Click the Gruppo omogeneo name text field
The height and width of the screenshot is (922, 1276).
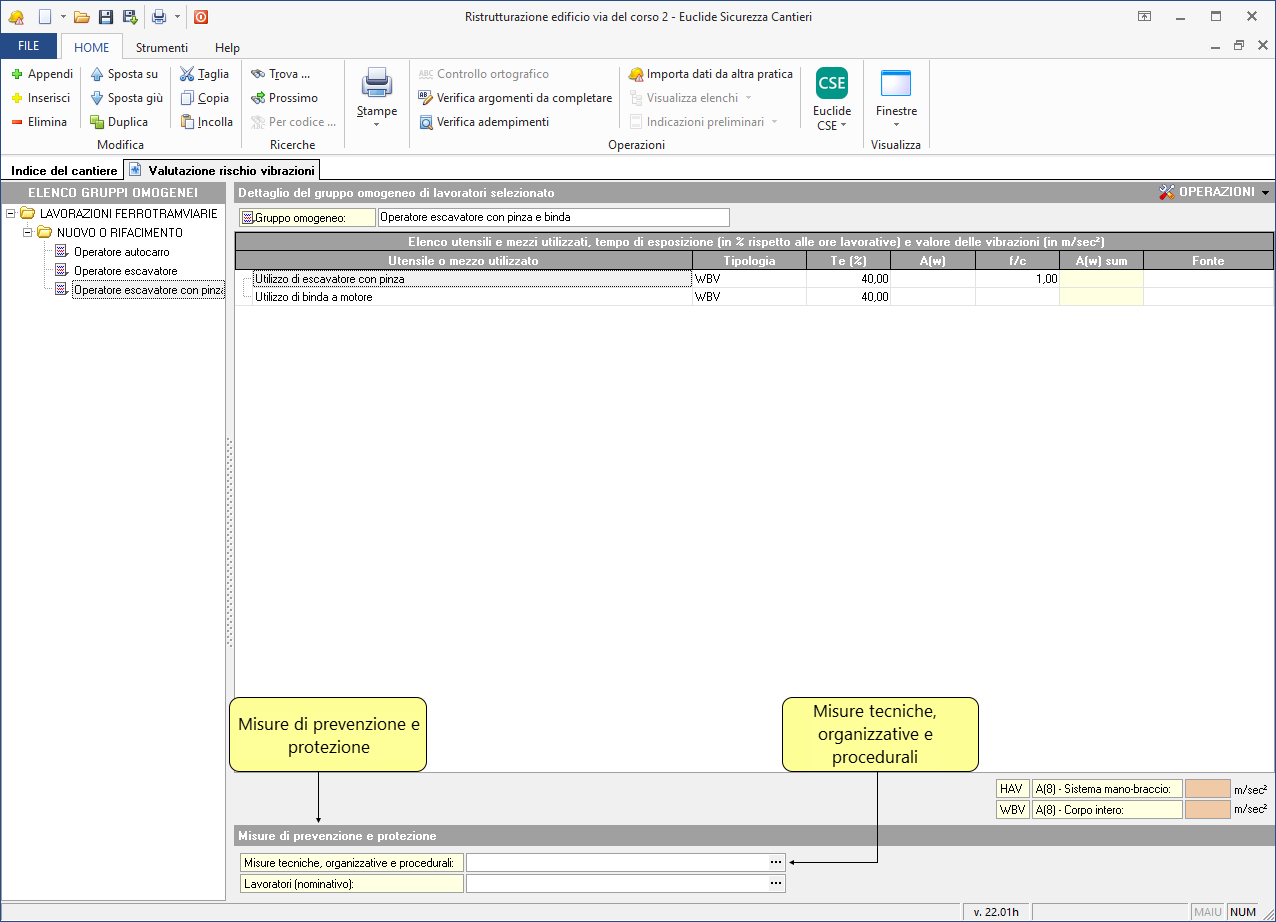tap(553, 217)
